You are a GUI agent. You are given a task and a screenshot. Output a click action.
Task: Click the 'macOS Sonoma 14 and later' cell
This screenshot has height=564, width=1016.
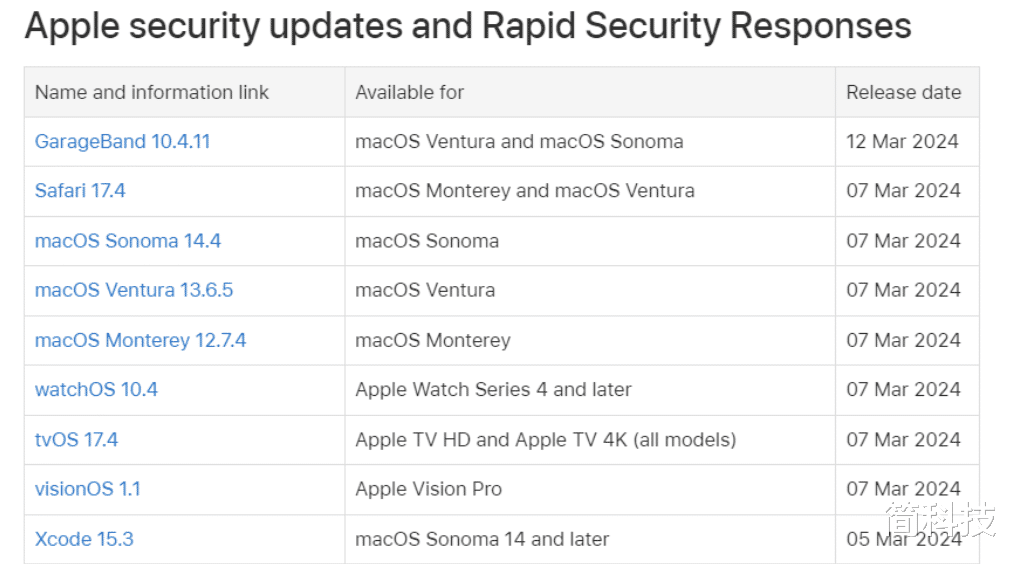[x=482, y=539]
